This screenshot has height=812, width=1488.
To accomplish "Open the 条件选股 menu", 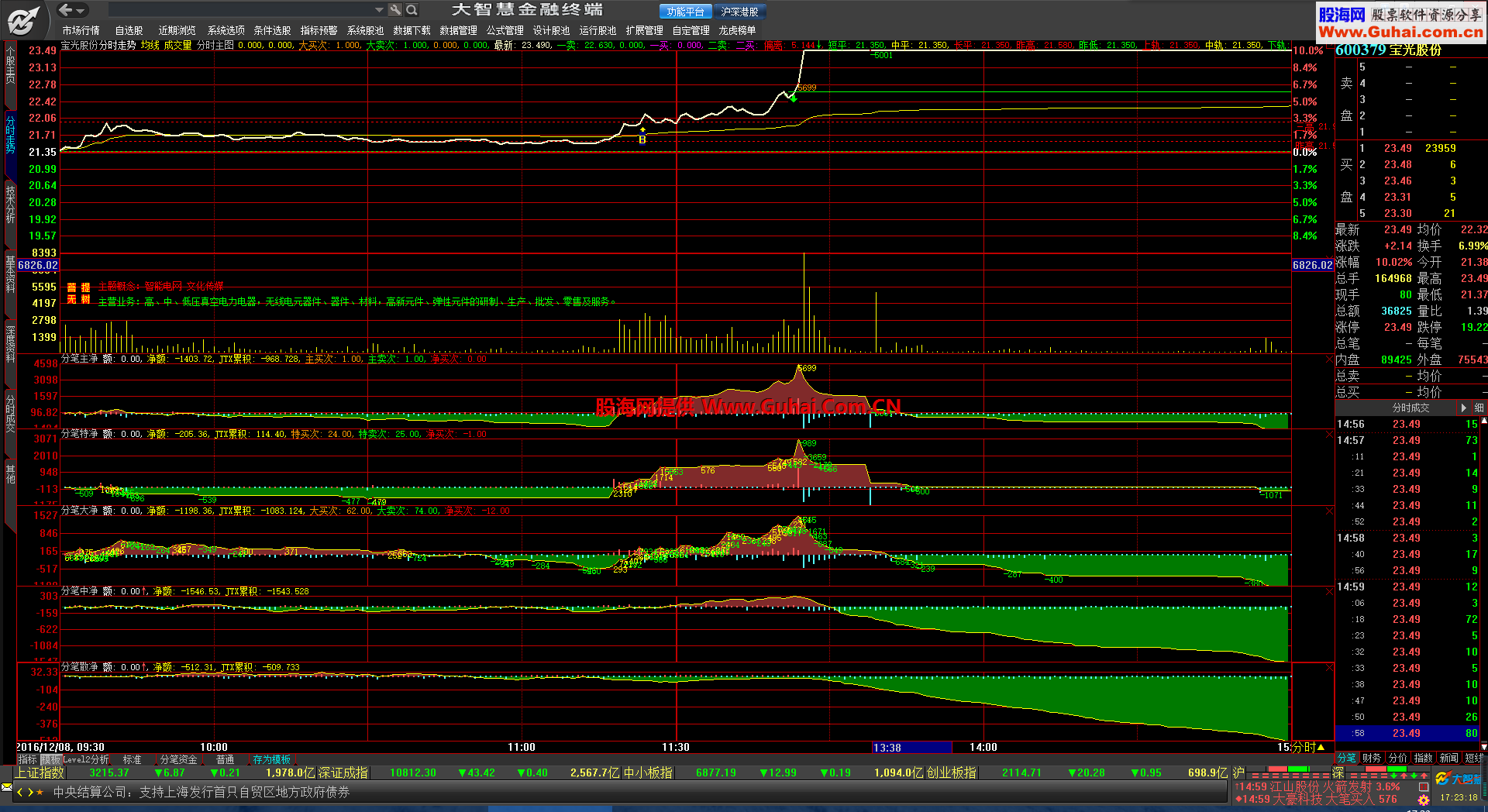I will [272, 30].
